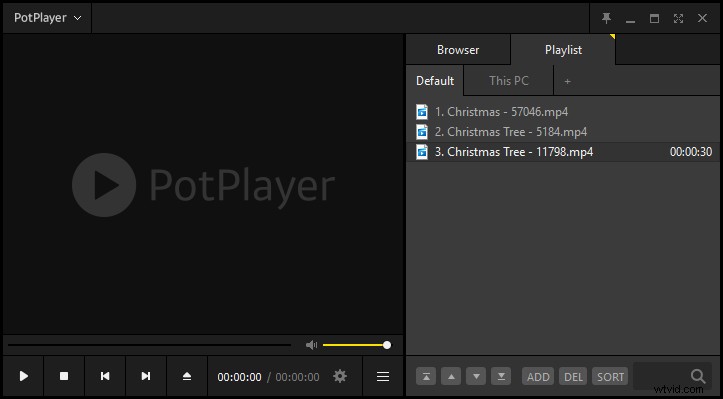
Task: Click file icon of Christmas Tree - 11798.mp4
Action: (x=421, y=152)
